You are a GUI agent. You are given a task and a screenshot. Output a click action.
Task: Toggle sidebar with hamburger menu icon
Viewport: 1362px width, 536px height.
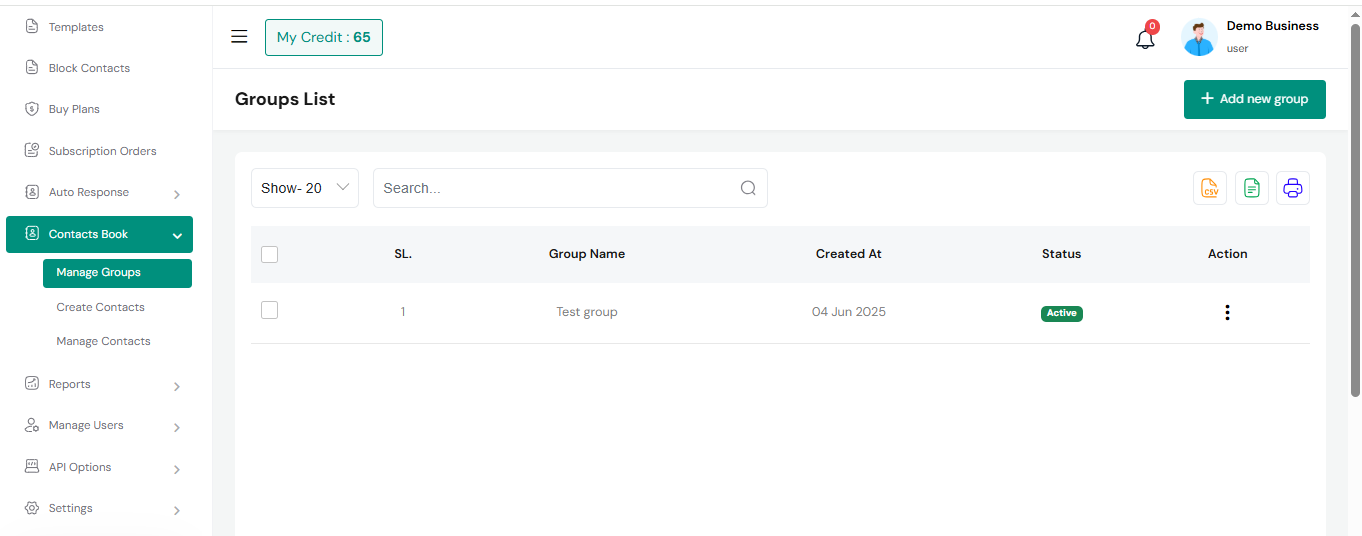coord(239,37)
